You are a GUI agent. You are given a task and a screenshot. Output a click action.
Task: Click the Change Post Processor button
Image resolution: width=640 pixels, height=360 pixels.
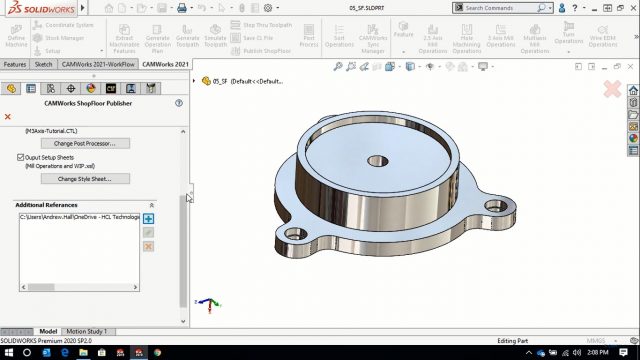85,144
